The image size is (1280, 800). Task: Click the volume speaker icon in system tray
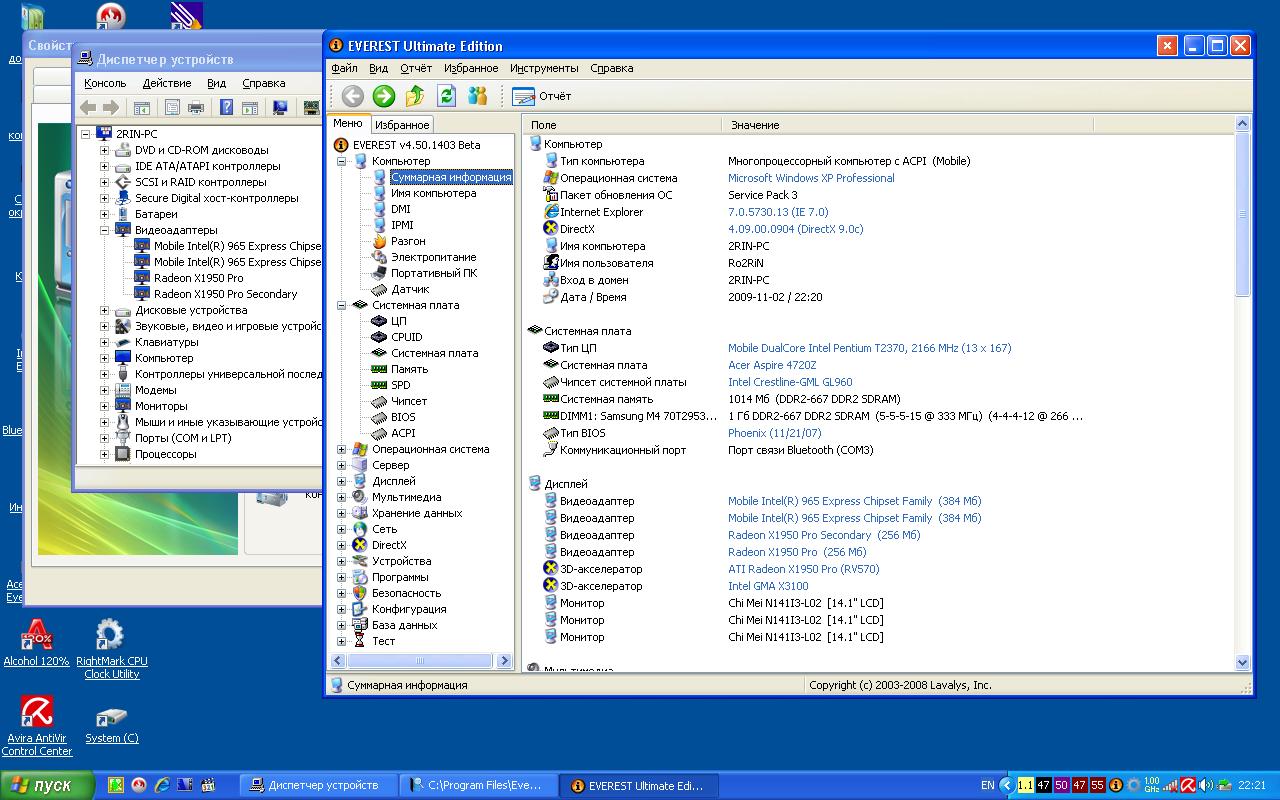[x=1207, y=785]
